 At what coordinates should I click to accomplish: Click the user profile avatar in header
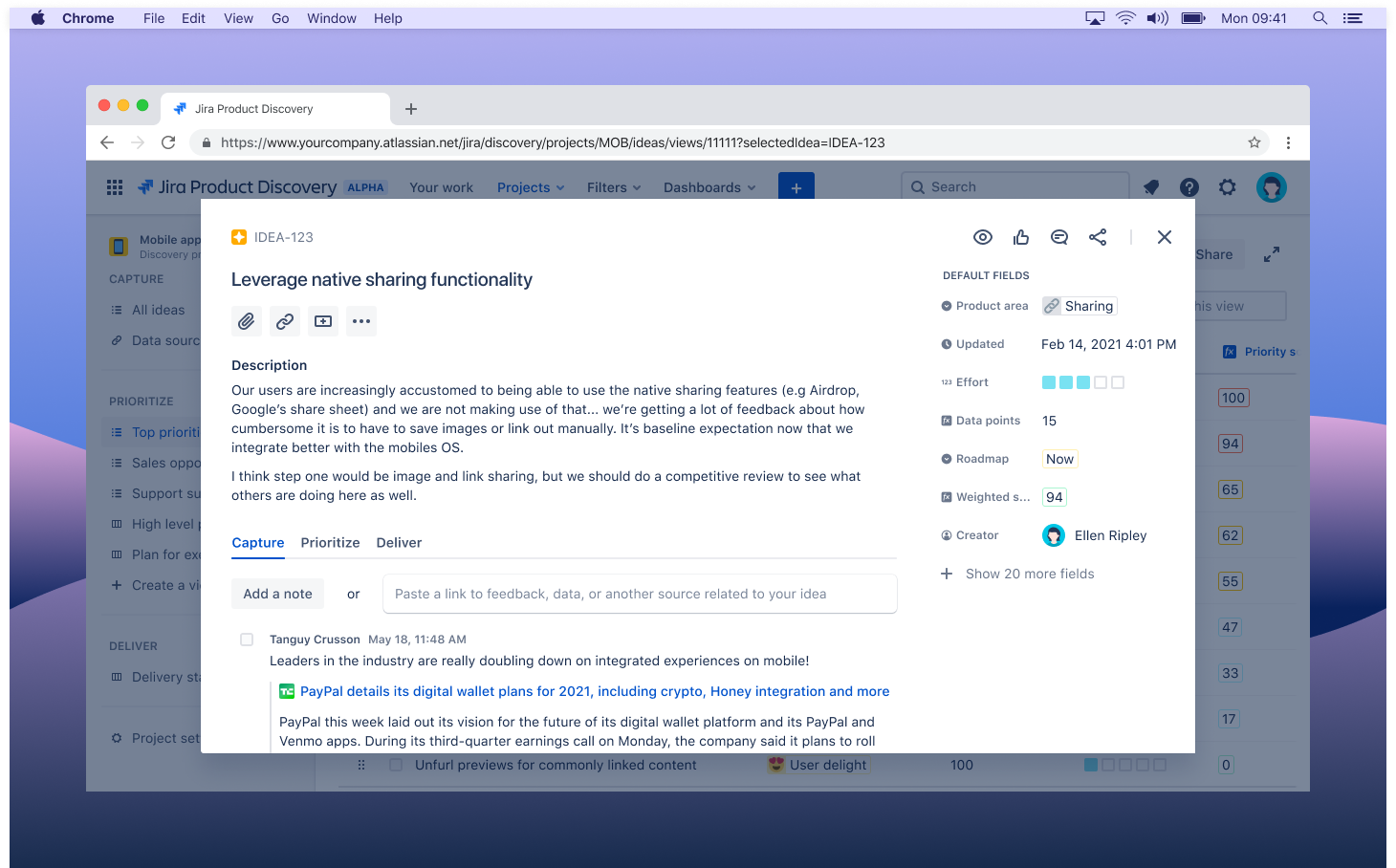tap(1272, 187)
